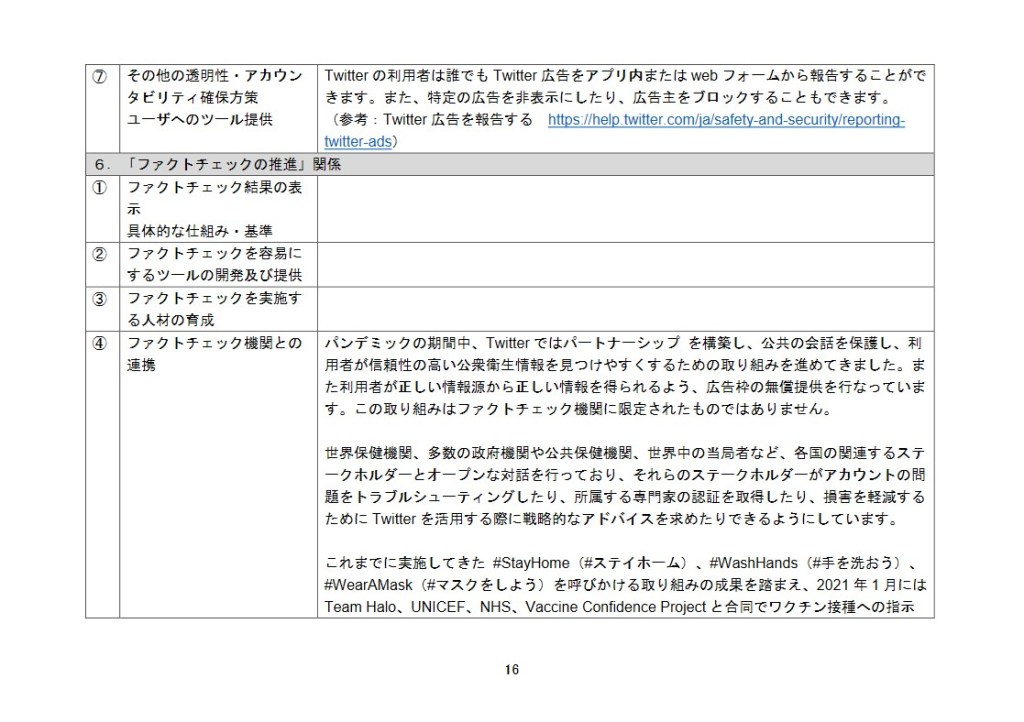Click the circled number ① cell

pos(101,187)
